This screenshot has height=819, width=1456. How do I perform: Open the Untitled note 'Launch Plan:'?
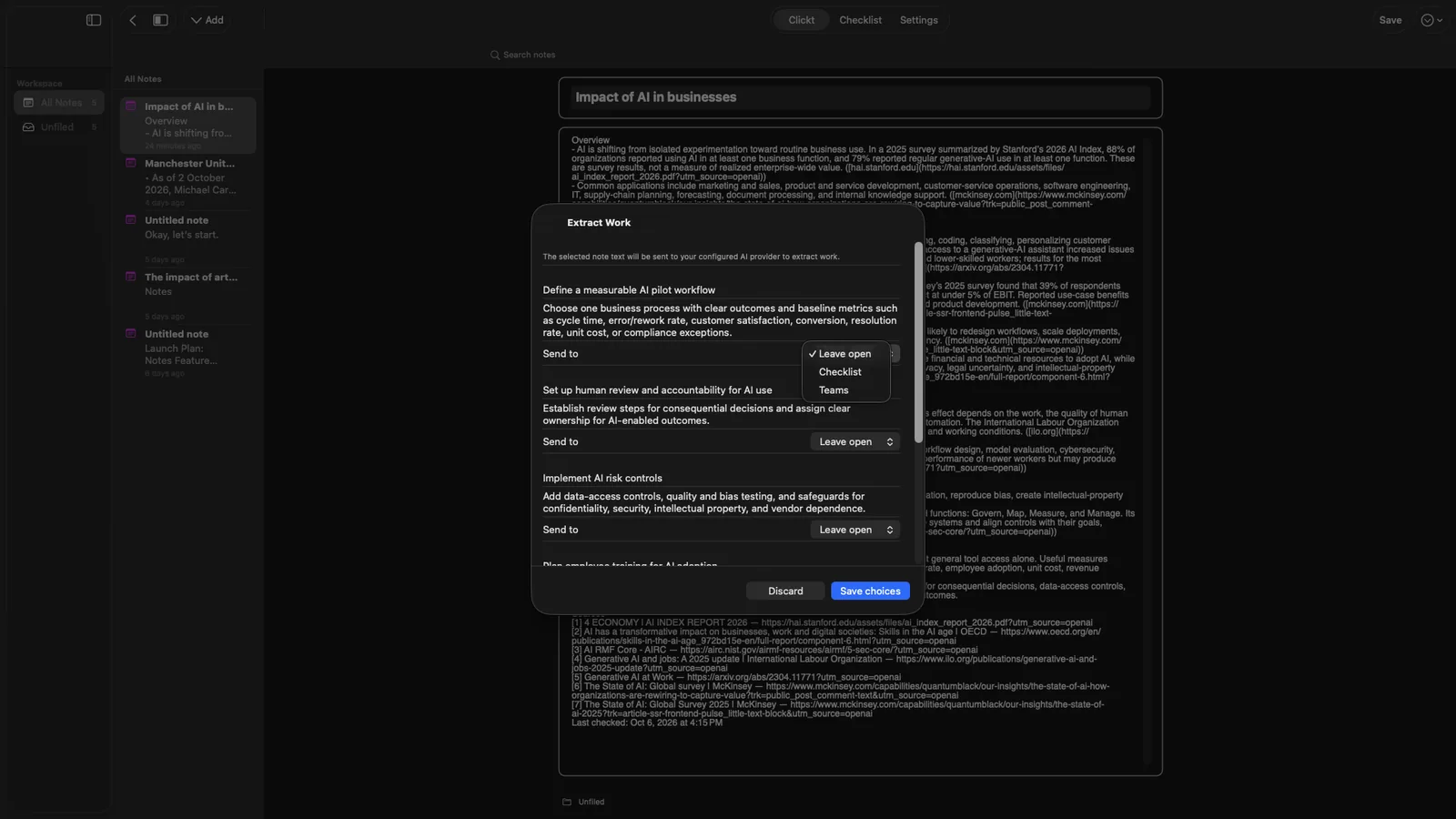pos(188,353)
